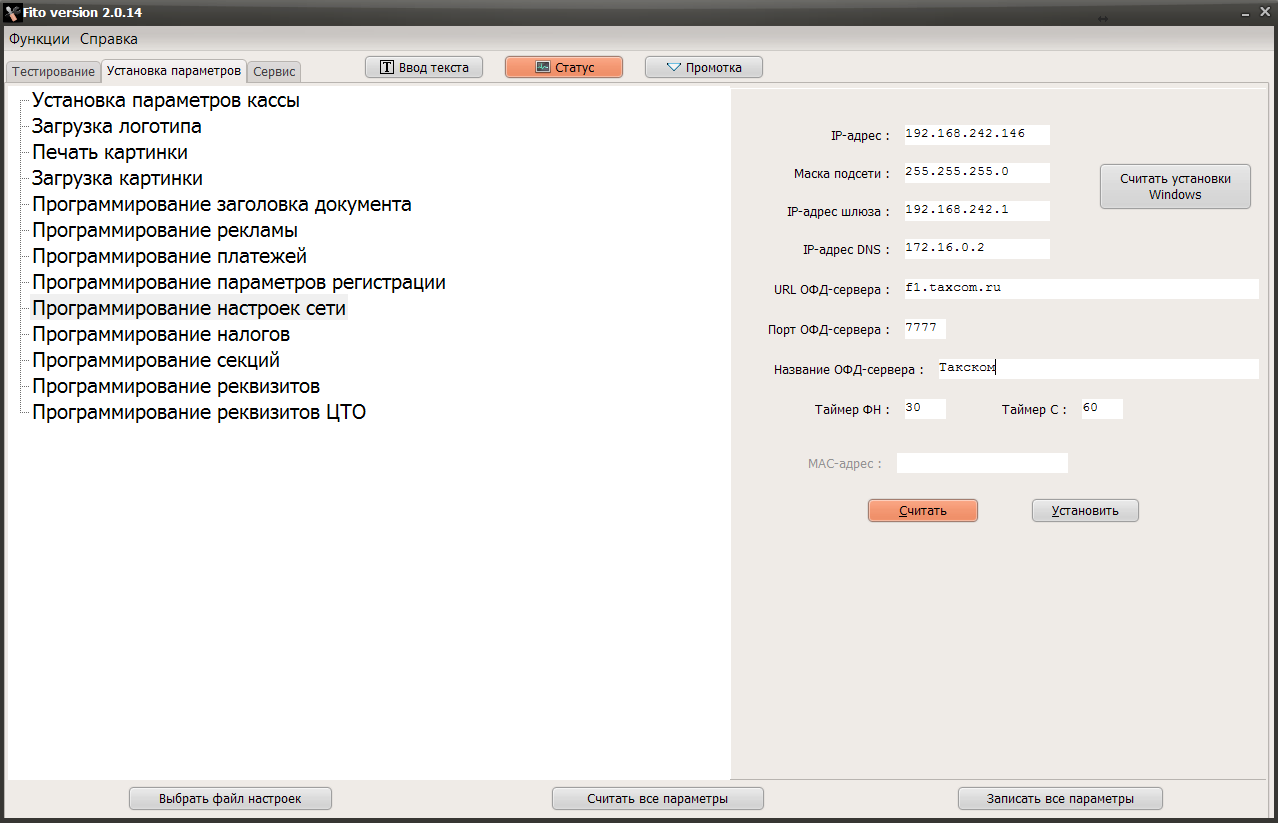Screen dimensions: 1278x823
Task: Click the orange Считать button
Action: point(923,510)
